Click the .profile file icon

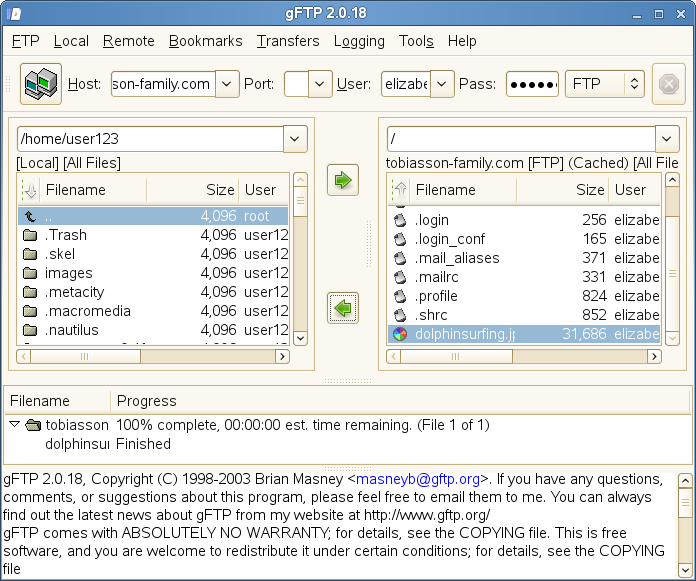(400, 296)
